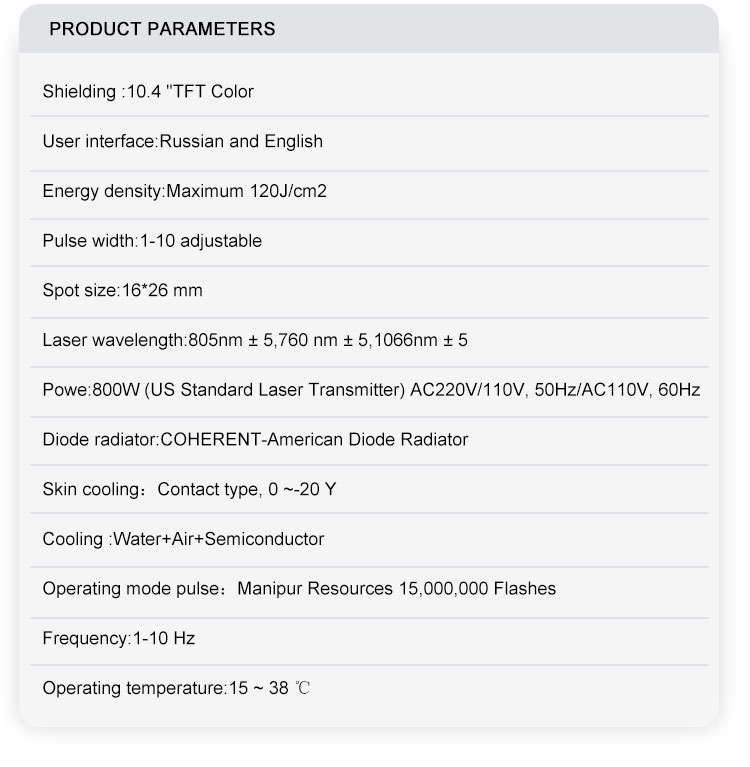Select the Frequency 1-10 Hz row
Viewport: 750px width, 767px height.
(118, 638)
